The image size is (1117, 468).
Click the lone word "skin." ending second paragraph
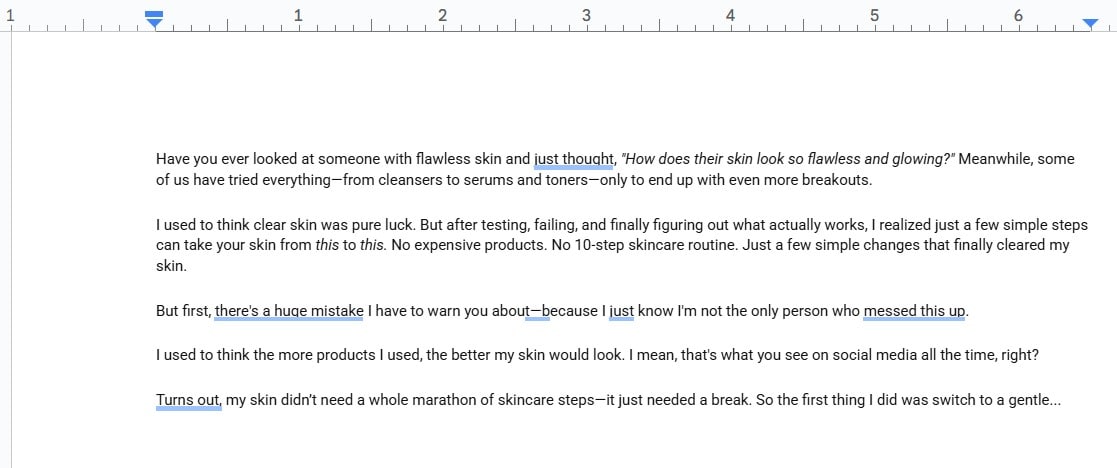[171, 266]
